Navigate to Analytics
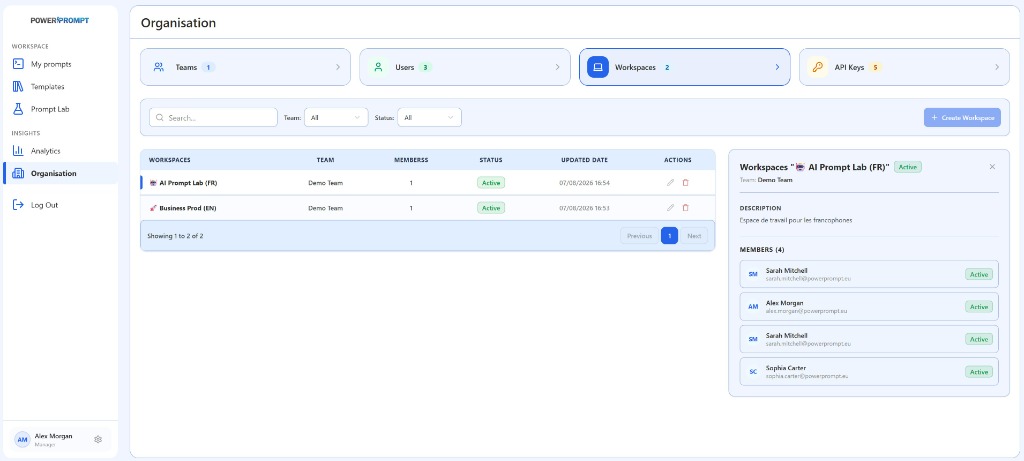 (x=60, y=151)
